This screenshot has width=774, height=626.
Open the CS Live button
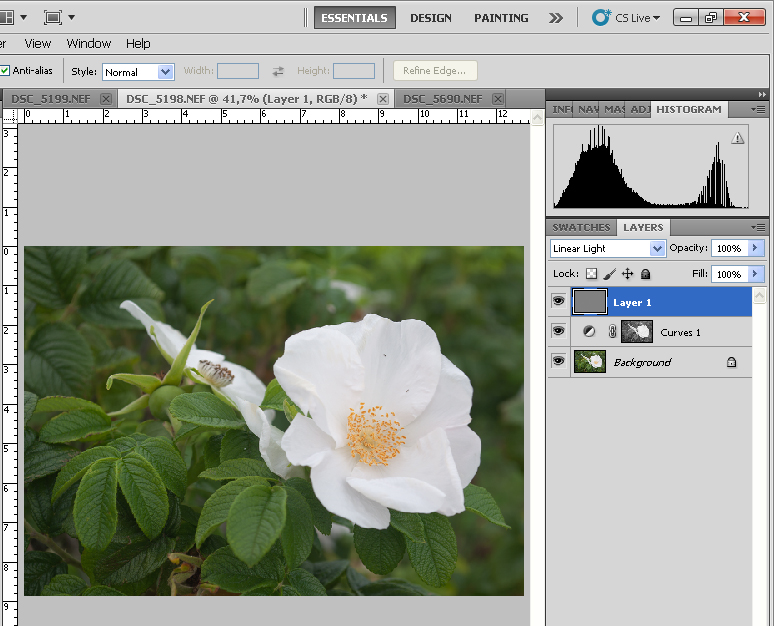point(627,18)
